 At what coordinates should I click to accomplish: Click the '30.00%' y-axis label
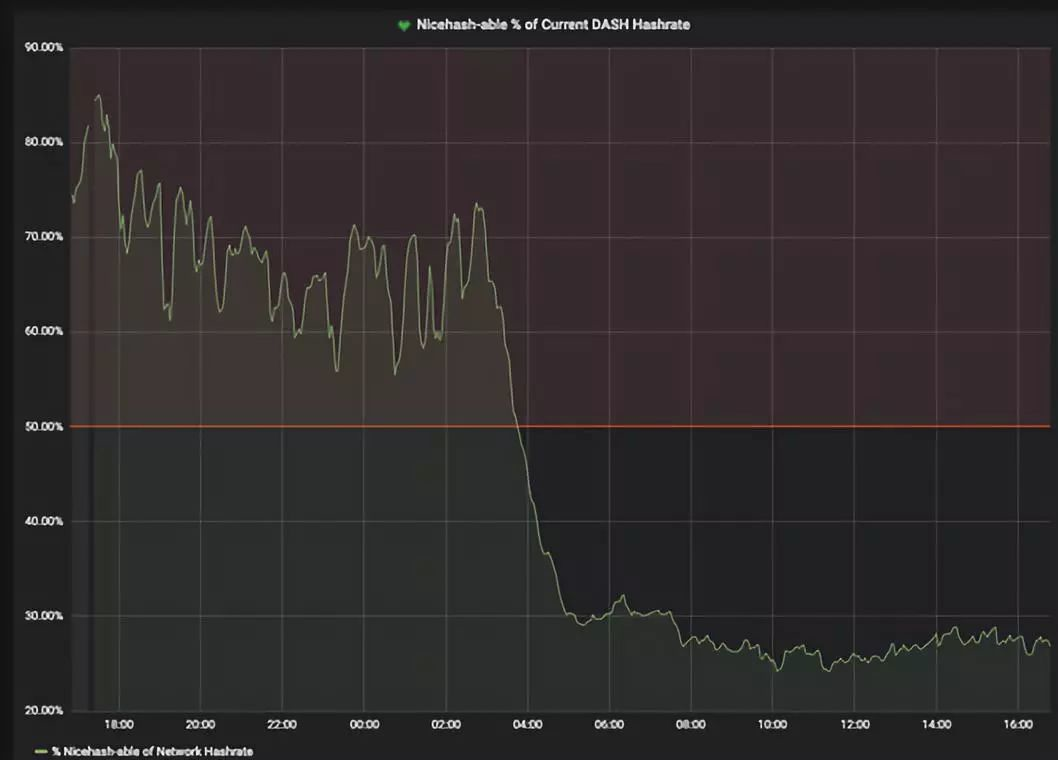click(44, 616)
